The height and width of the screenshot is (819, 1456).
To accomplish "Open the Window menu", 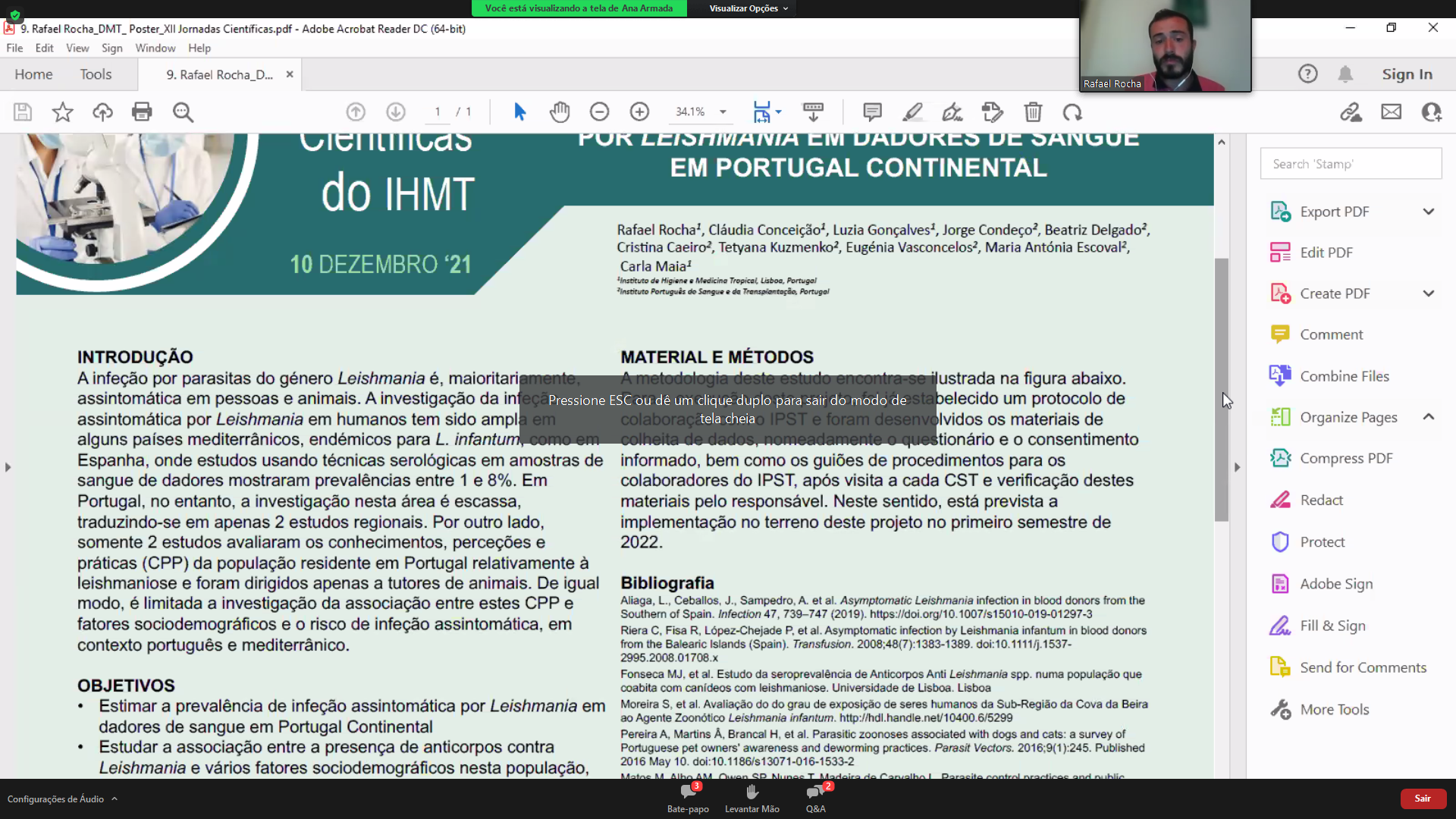I will pos(155,48).
